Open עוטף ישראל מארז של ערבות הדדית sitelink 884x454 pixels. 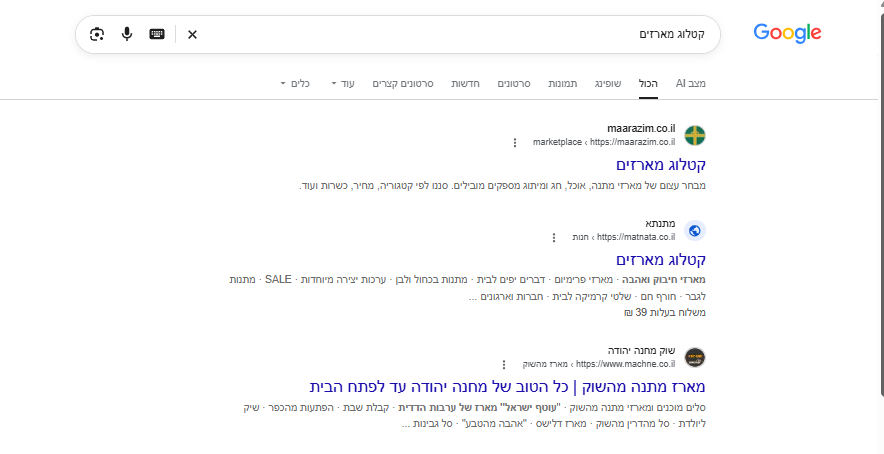coord(481,407)
